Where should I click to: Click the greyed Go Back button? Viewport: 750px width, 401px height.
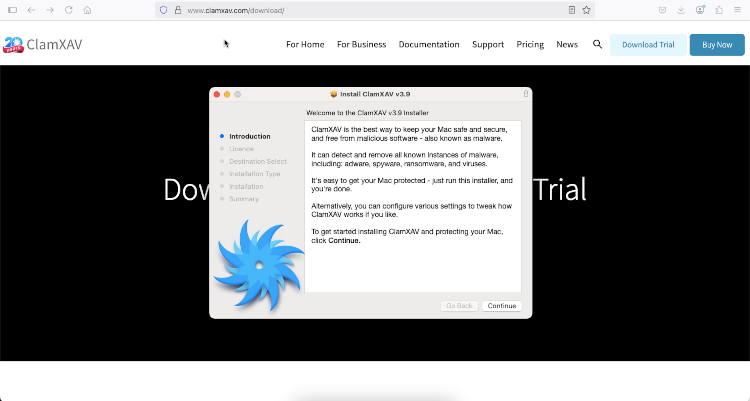pyautogui.click(x=459, y=306)
